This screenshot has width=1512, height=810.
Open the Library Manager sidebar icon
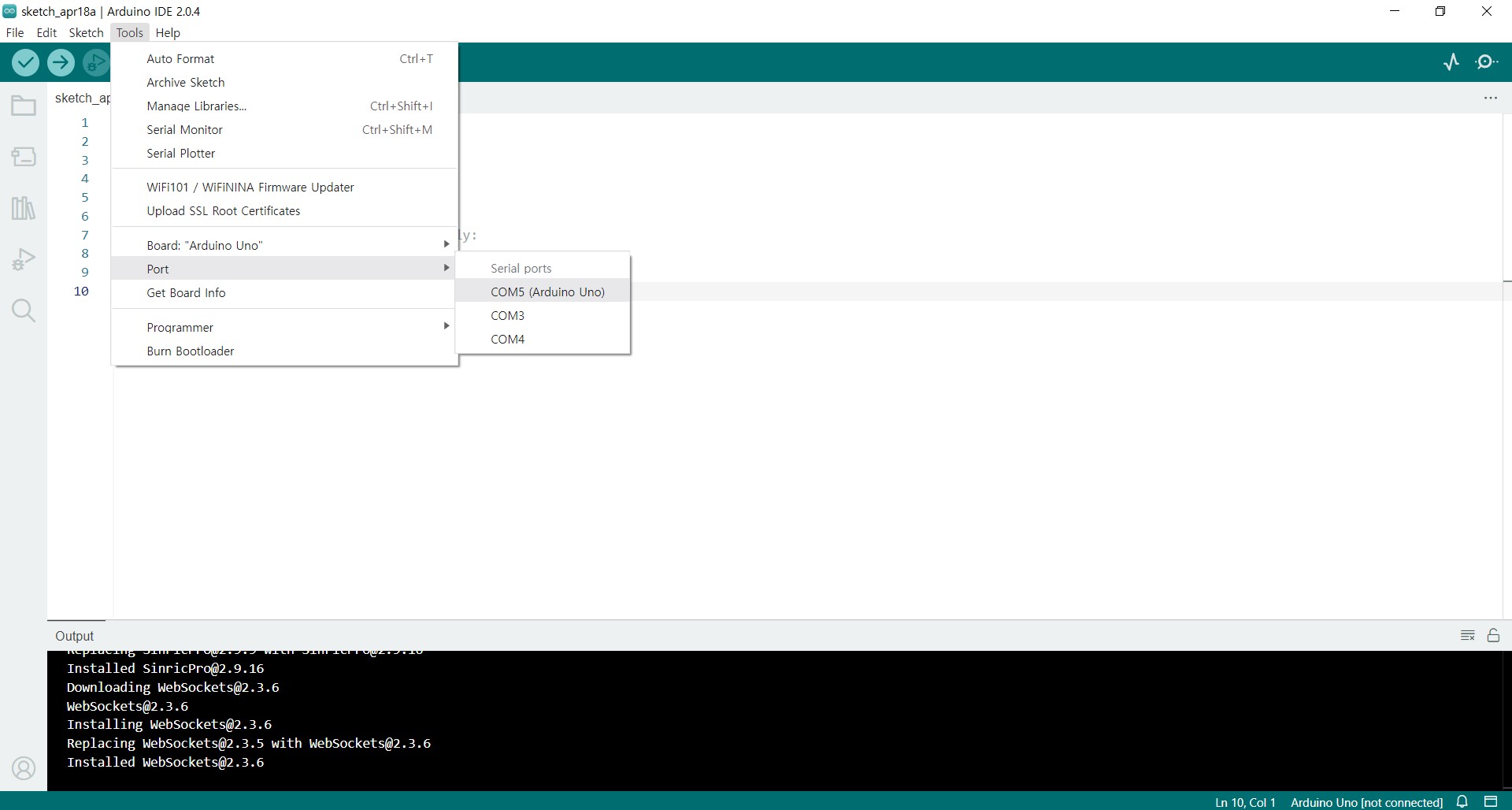click(x=24, y=208)
